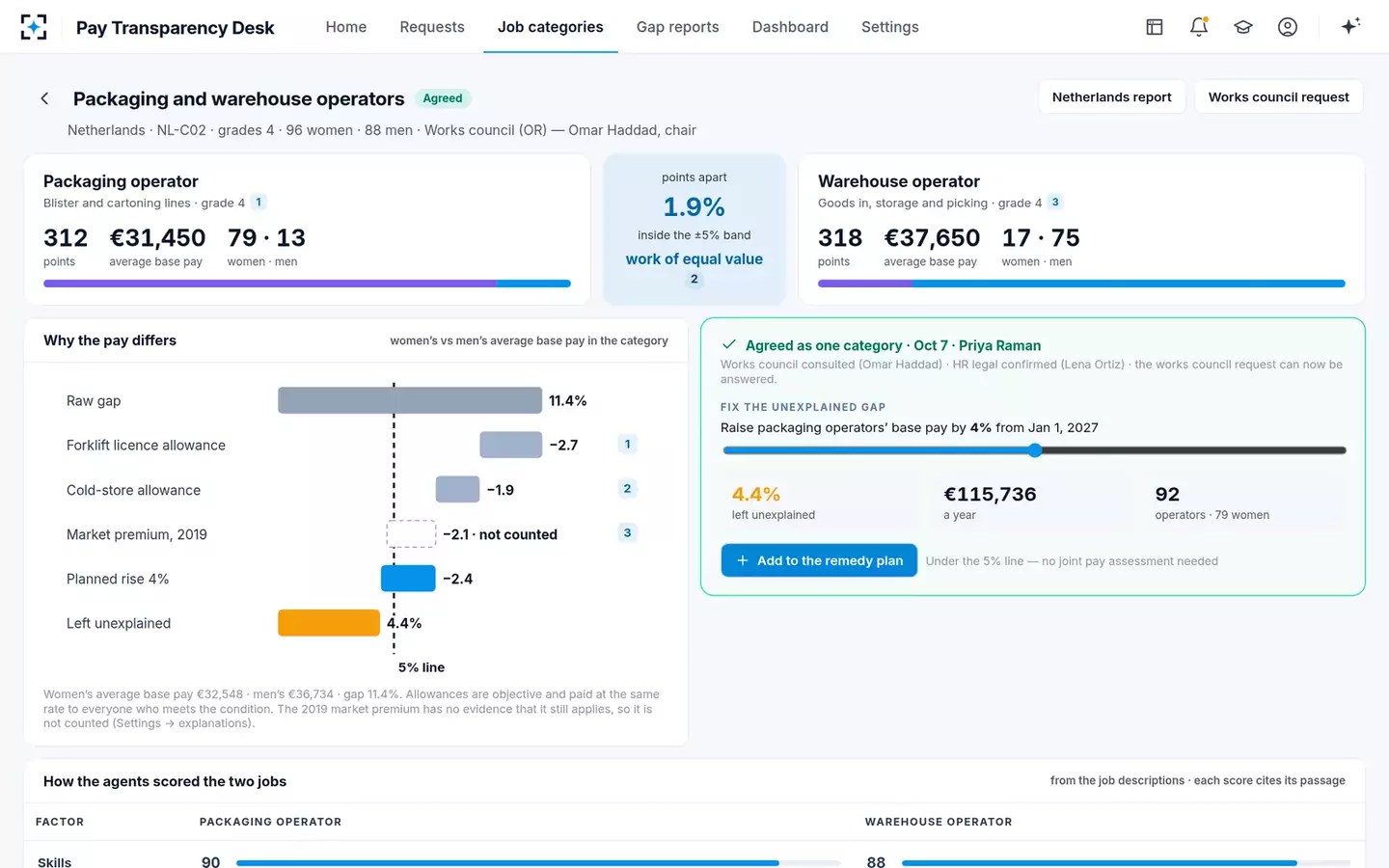Screen dimensions: 1389x868
Task: Click the Agreed status badge
Action: click(443, 98)
